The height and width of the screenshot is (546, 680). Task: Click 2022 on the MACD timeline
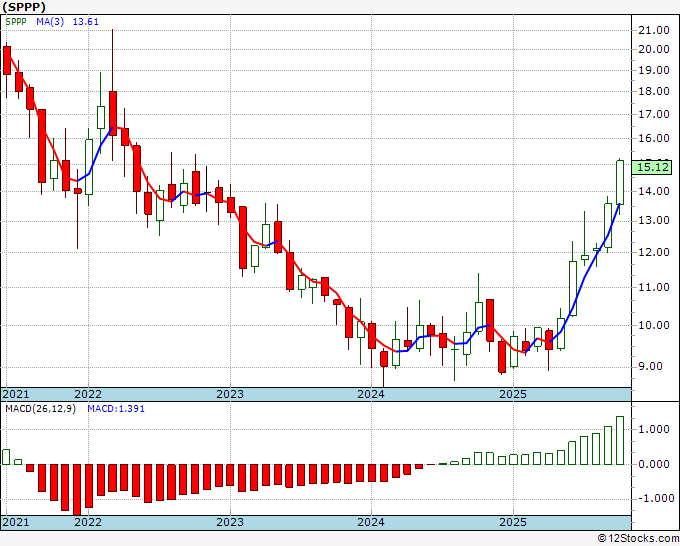[88, 522]
